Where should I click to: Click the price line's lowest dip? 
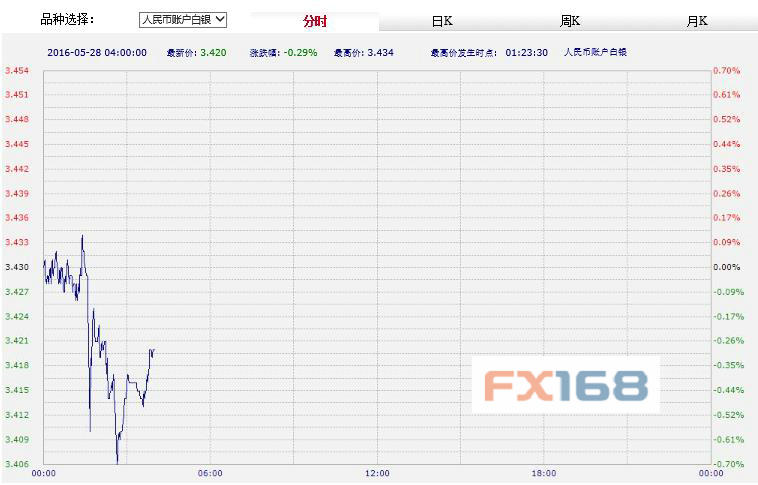(117, 462)
